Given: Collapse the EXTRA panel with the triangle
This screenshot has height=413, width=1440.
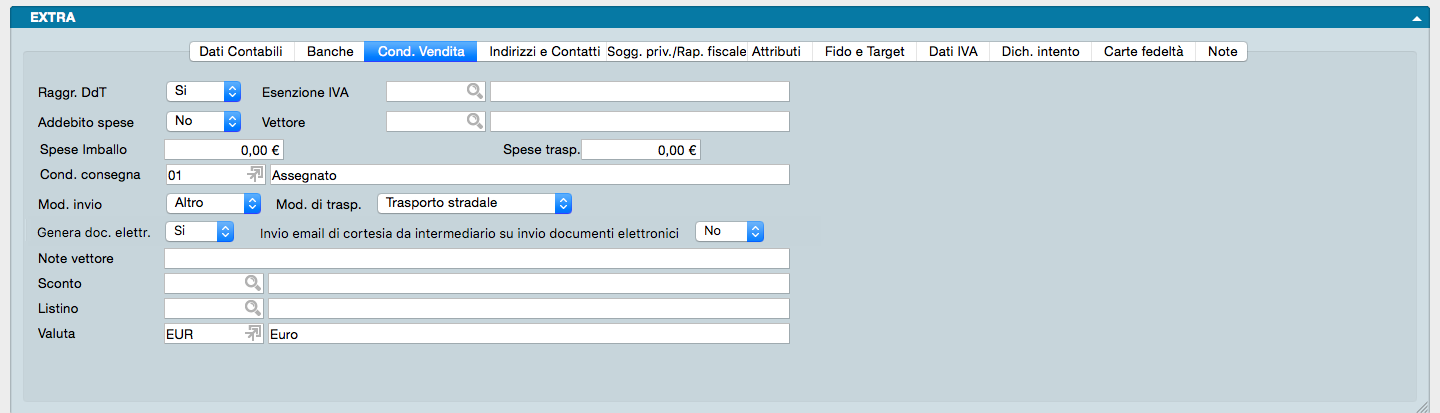Looking at the screenshot, I should [x=1416, y=18].
